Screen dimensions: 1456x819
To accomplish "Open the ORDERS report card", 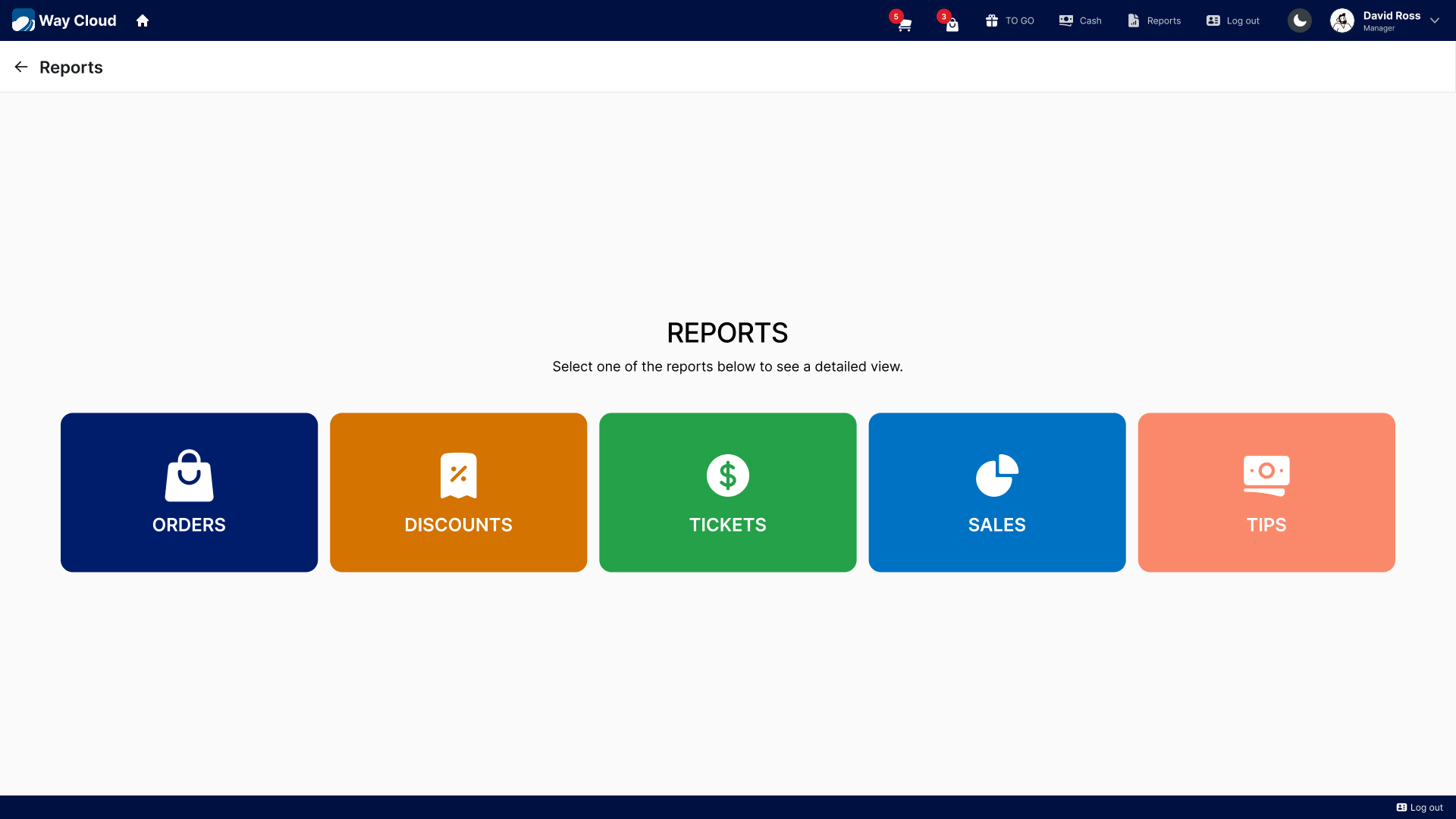I will coord(189,492).
